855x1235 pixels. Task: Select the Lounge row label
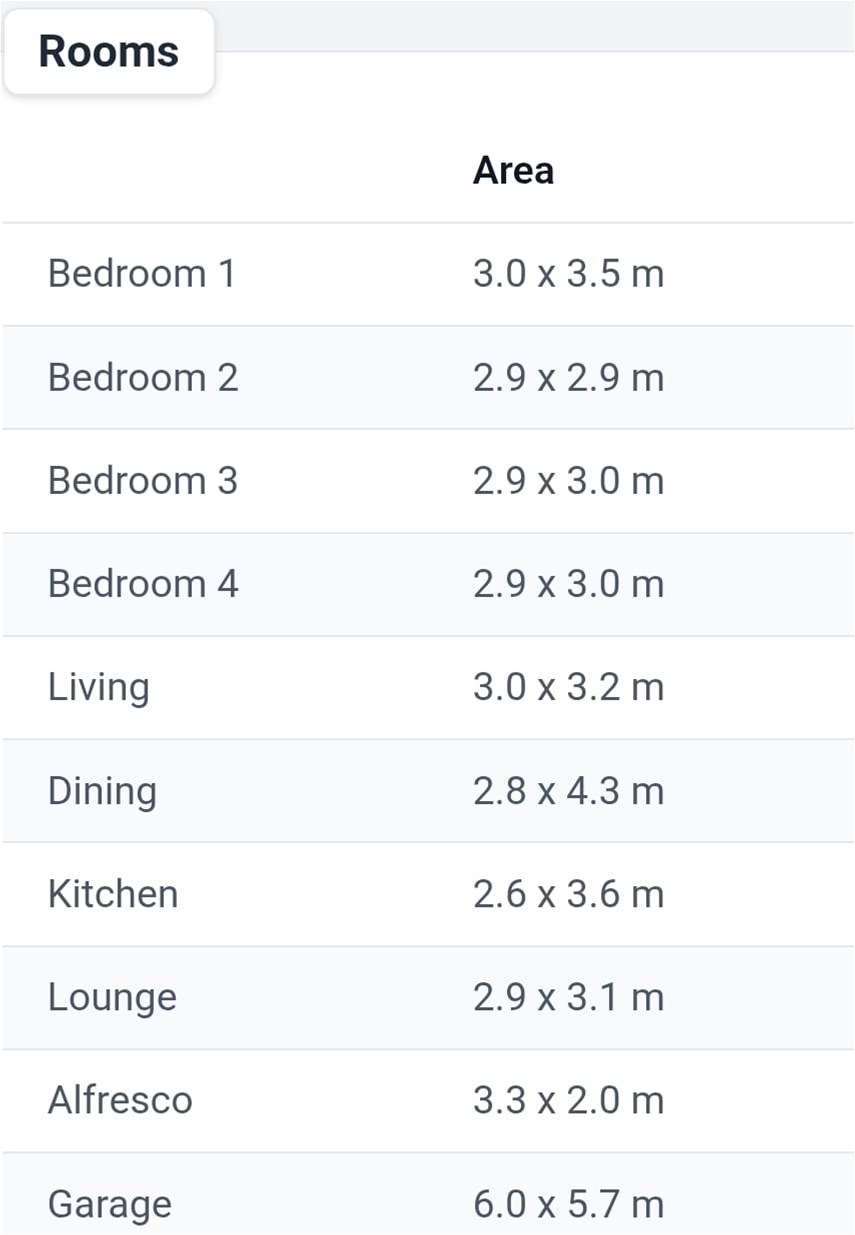tap(112, 998)
